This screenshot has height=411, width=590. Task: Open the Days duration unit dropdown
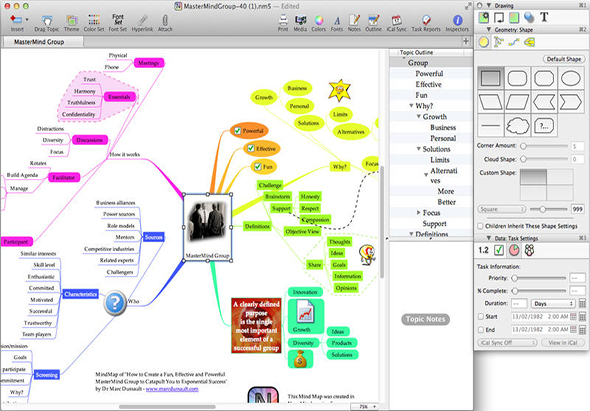pos(553,303)
